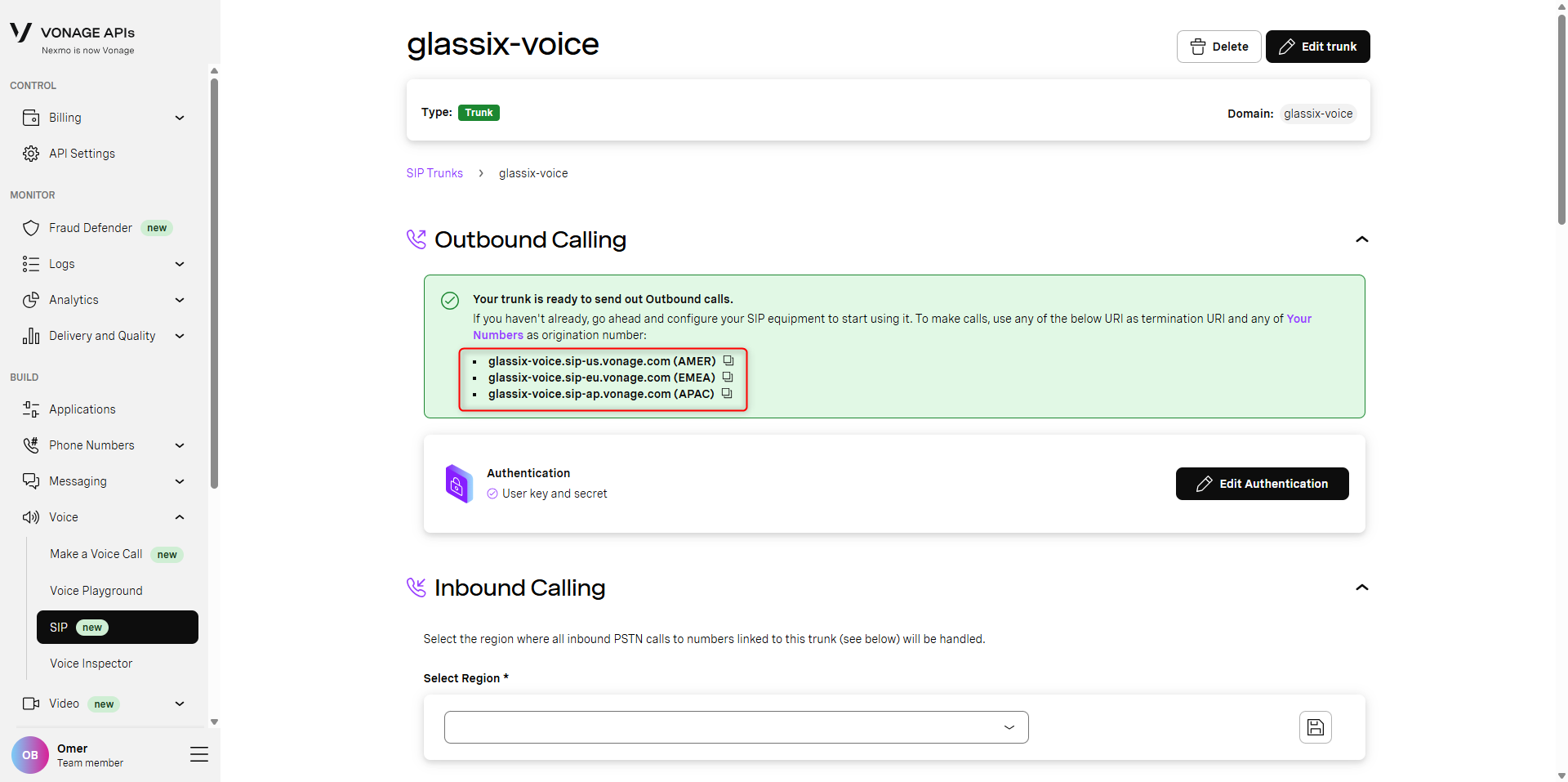
Task: Click the sidebar scrollbar thumb
Action: click(214, 283)
